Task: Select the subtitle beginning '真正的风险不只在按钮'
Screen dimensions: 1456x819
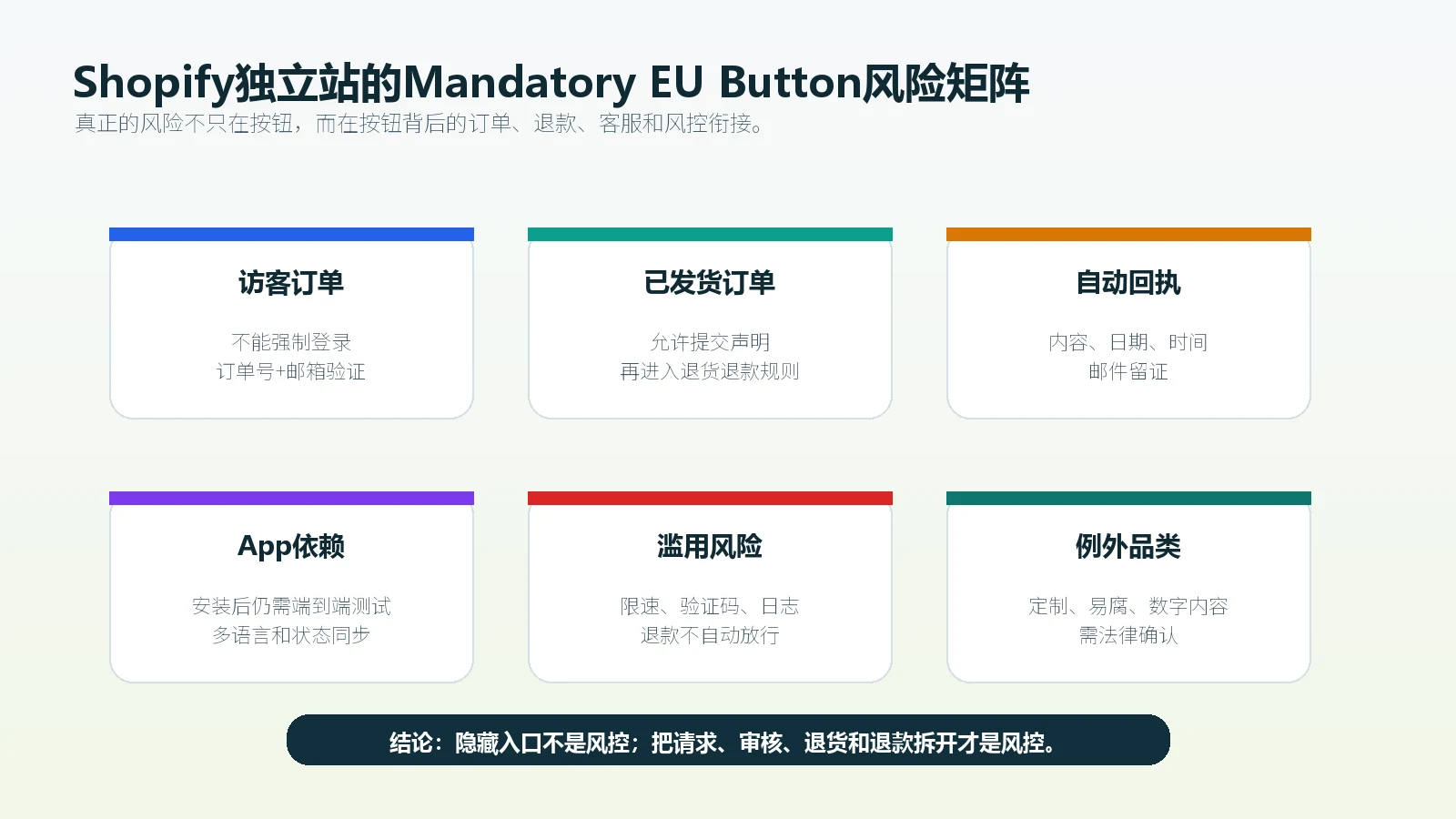Action: click(419, 124)
